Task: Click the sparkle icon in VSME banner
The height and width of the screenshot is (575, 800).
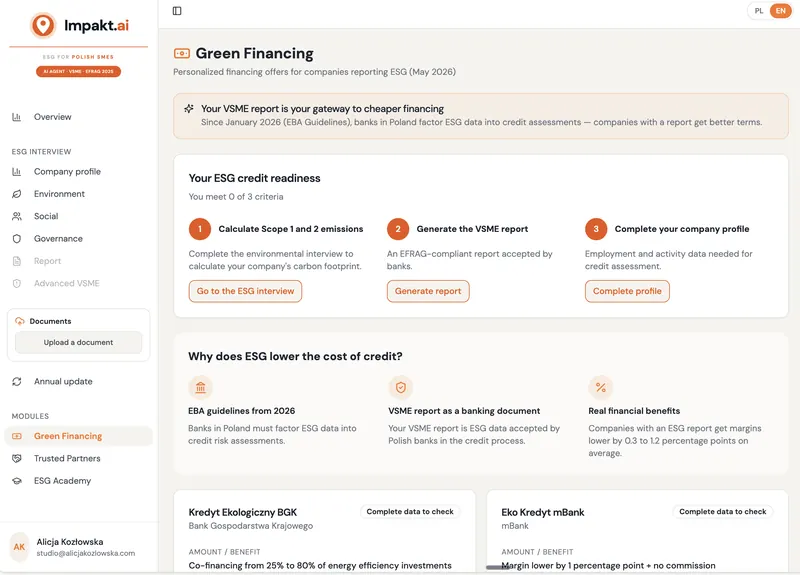Action: [x=189, y=109]
